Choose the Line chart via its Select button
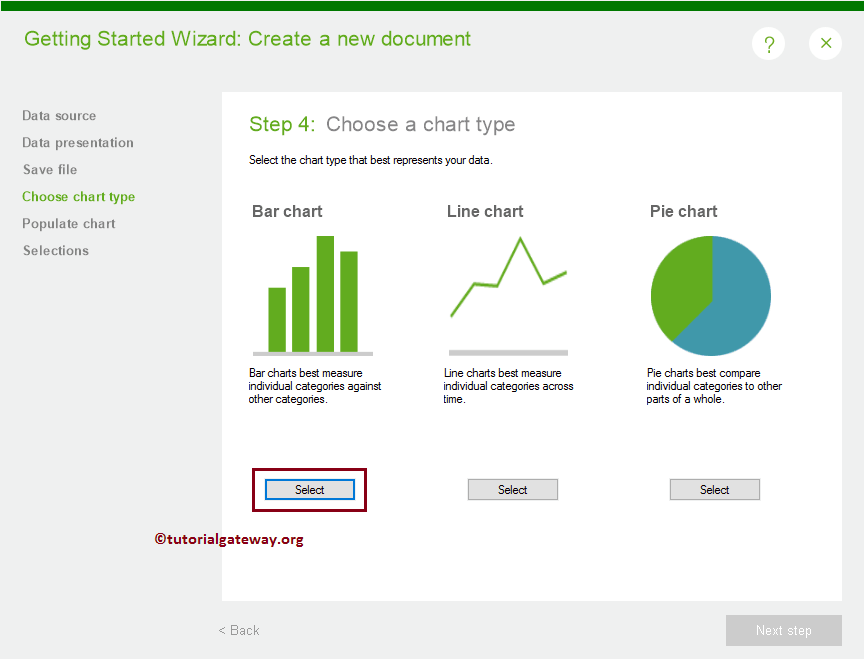Screen dimensions: 864x659 (x=512, y=489)
